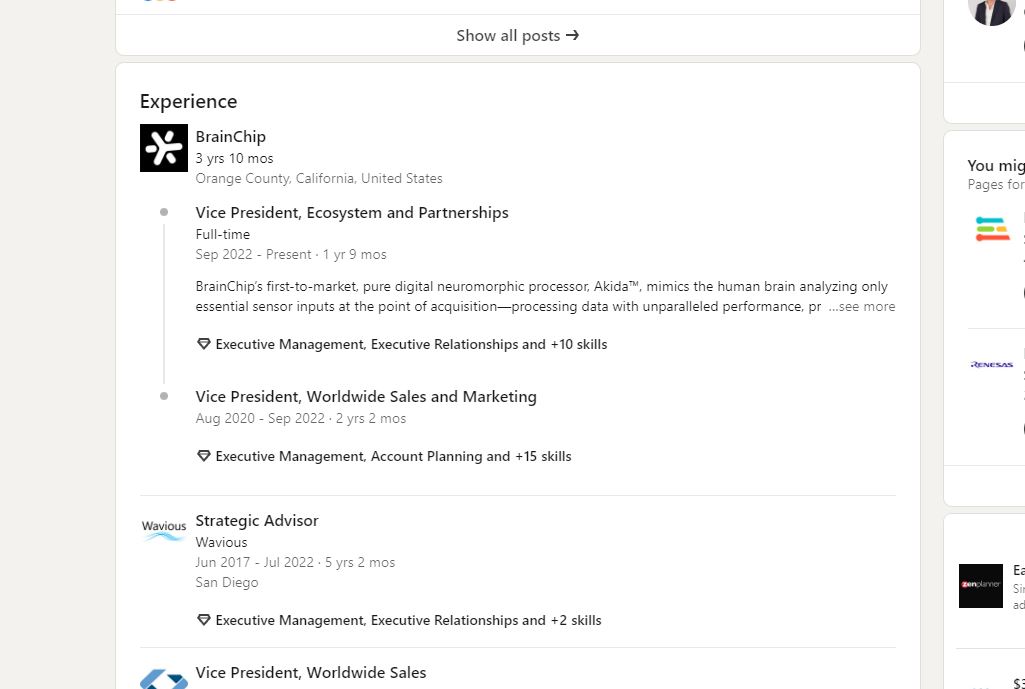Click the BrainChip company logo

coord(164,148)
